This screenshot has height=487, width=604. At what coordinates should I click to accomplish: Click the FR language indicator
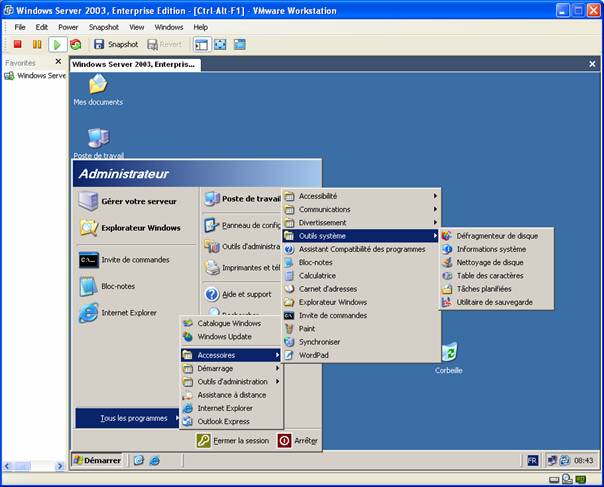(x=532, y=460)
